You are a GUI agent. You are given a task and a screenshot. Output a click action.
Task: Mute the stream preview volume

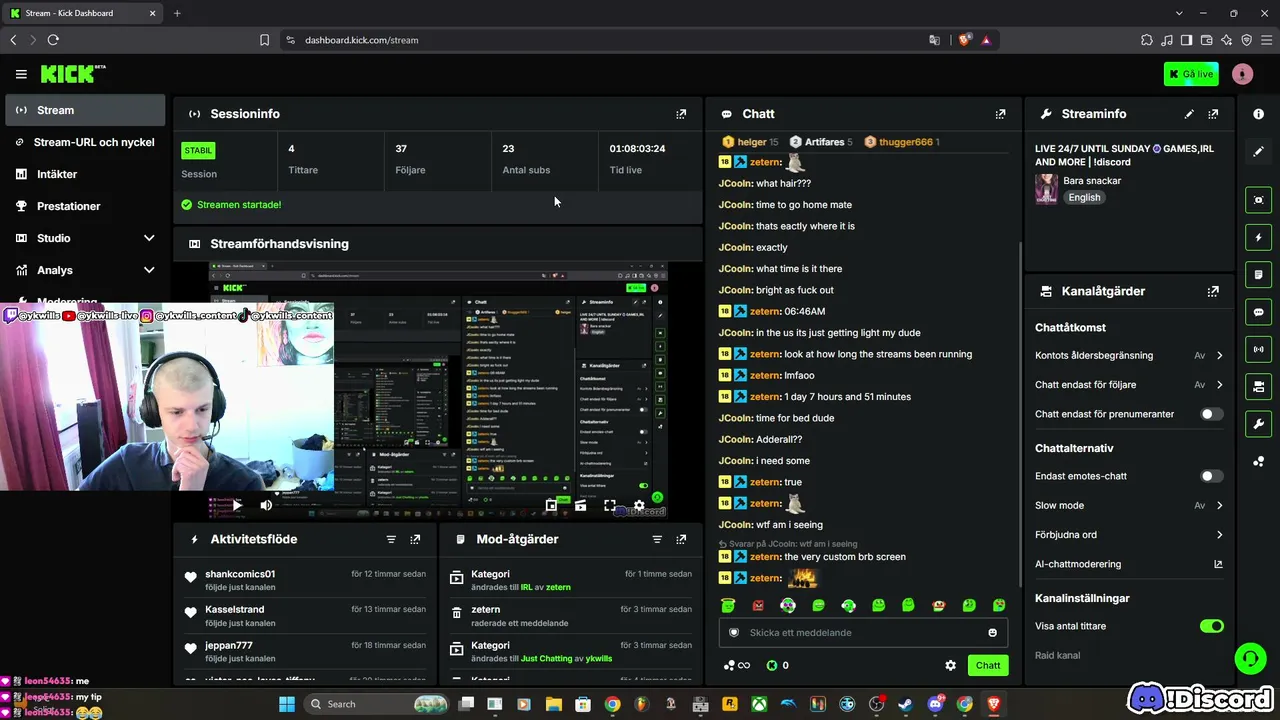pos(266,505)
